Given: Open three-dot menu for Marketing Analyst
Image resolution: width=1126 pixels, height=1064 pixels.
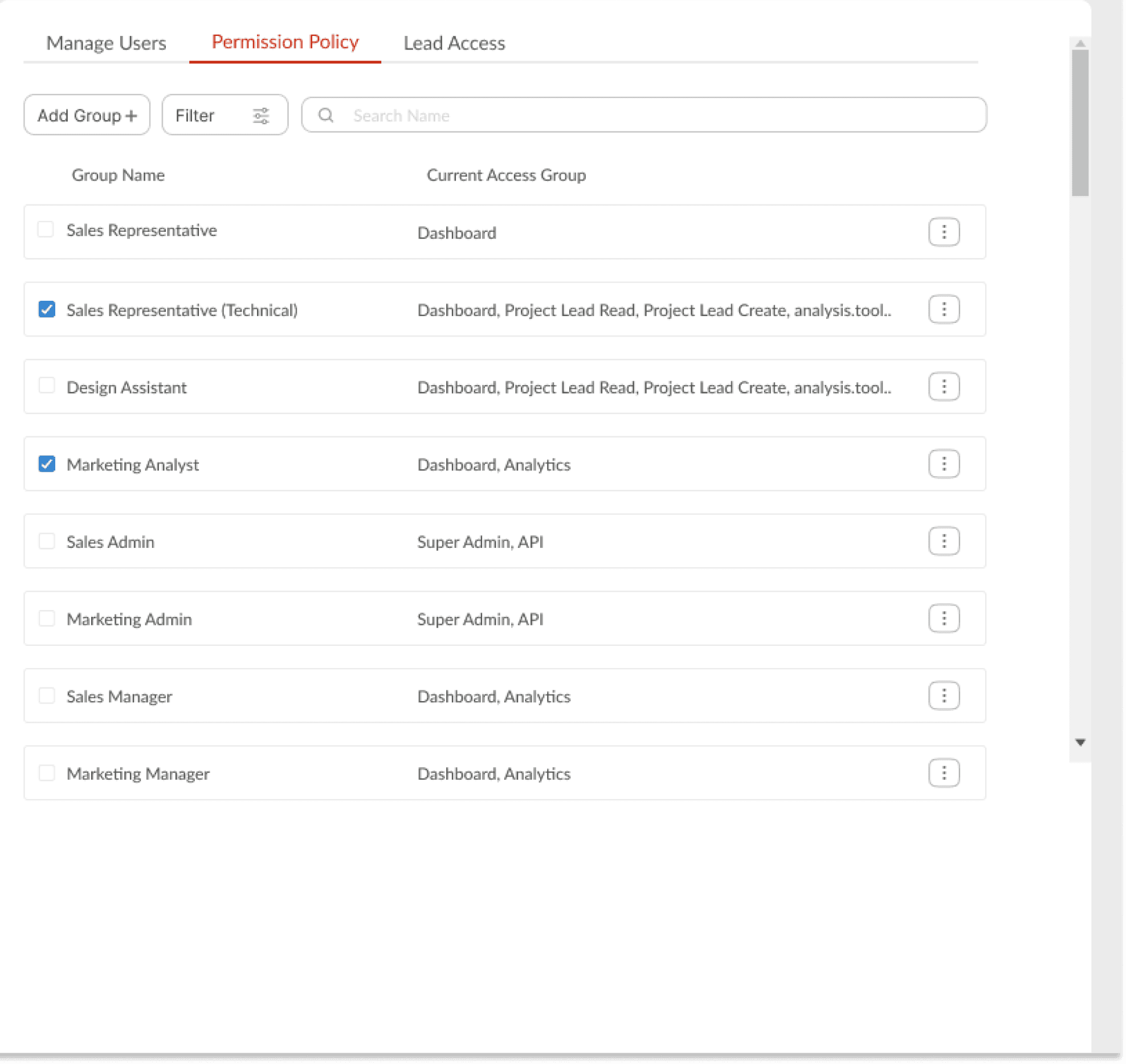Looking at the screenshot, I should (944, 464).
